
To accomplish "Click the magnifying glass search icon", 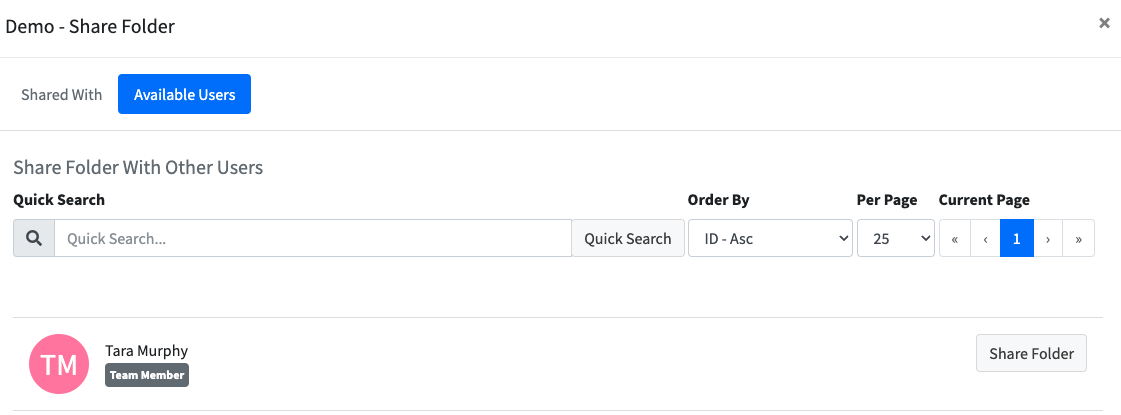I will click(34, 238).
